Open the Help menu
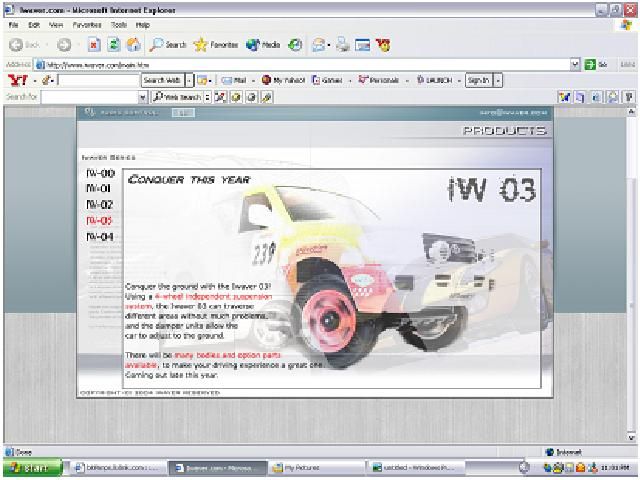 click(142, 25)
